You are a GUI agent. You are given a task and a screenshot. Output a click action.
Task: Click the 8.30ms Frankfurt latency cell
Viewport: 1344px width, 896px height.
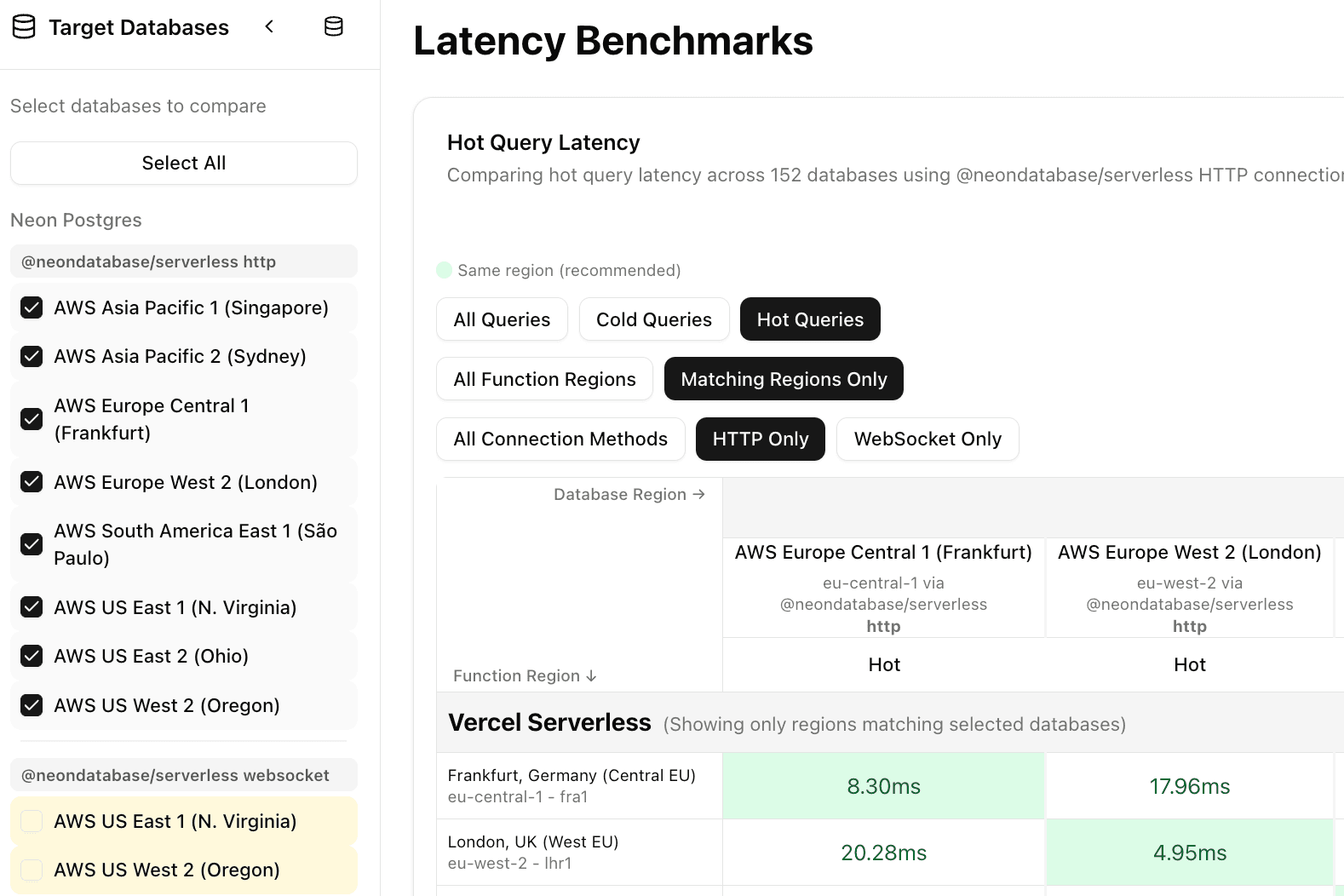883,786
